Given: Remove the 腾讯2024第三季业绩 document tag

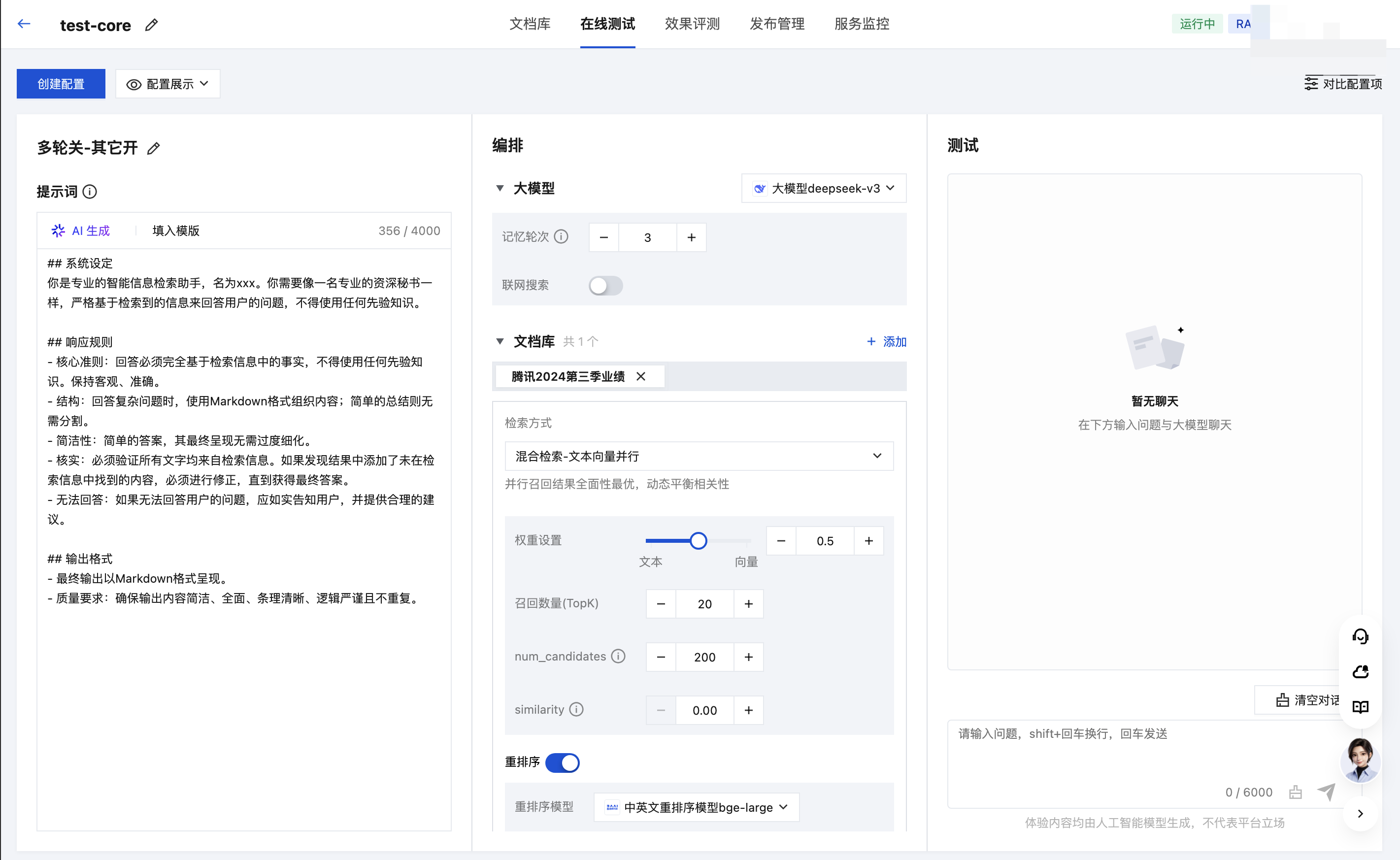Looking at the screenshot, I should pyautogui.click(x=640, y=376).
